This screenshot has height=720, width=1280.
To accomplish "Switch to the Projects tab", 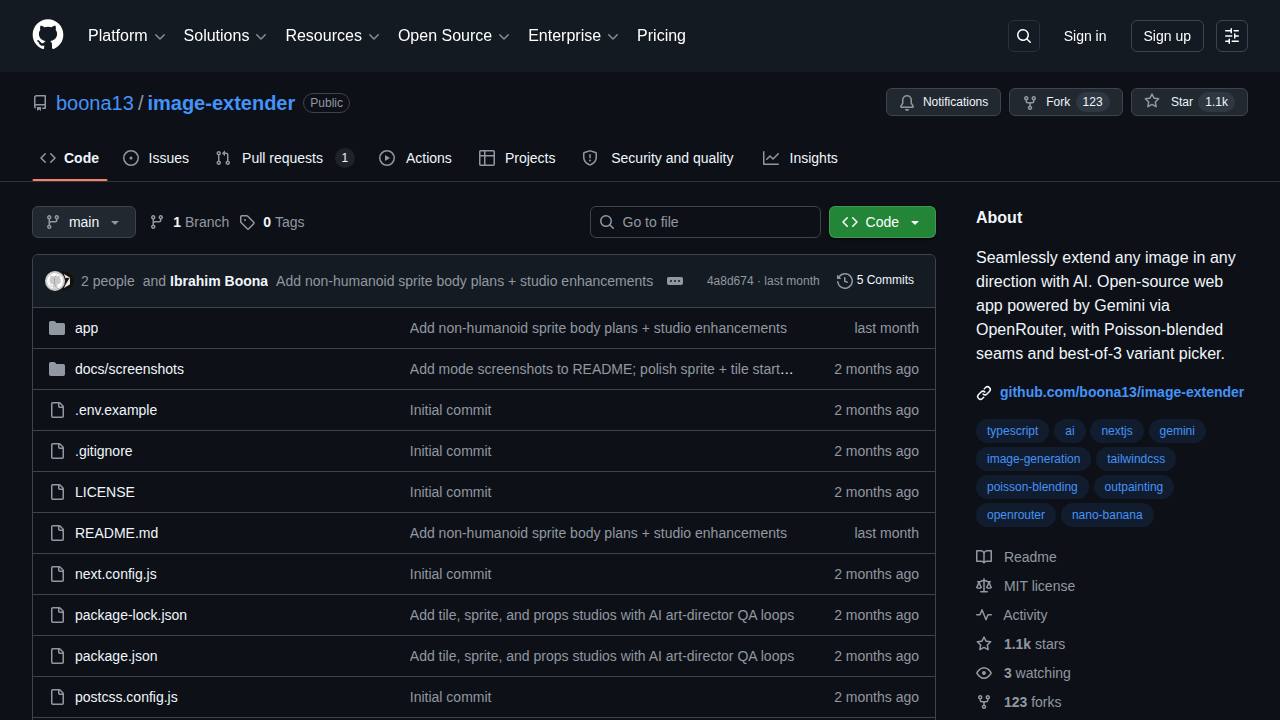I will [x=517, y=158].
